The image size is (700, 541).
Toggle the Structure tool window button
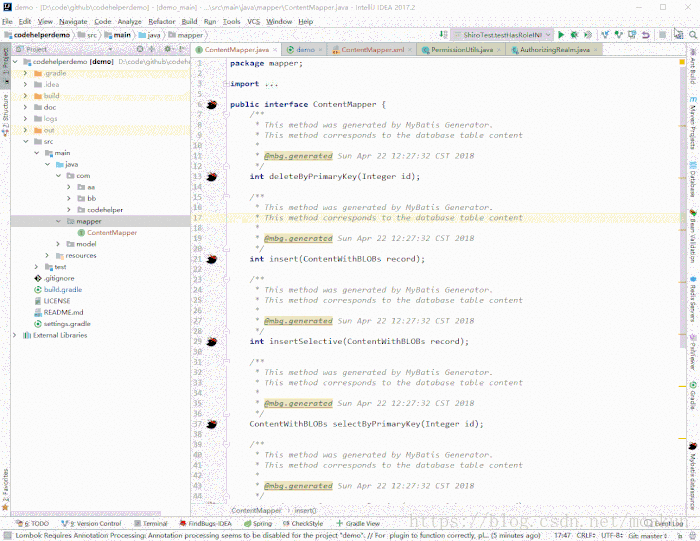coord(5,114)
